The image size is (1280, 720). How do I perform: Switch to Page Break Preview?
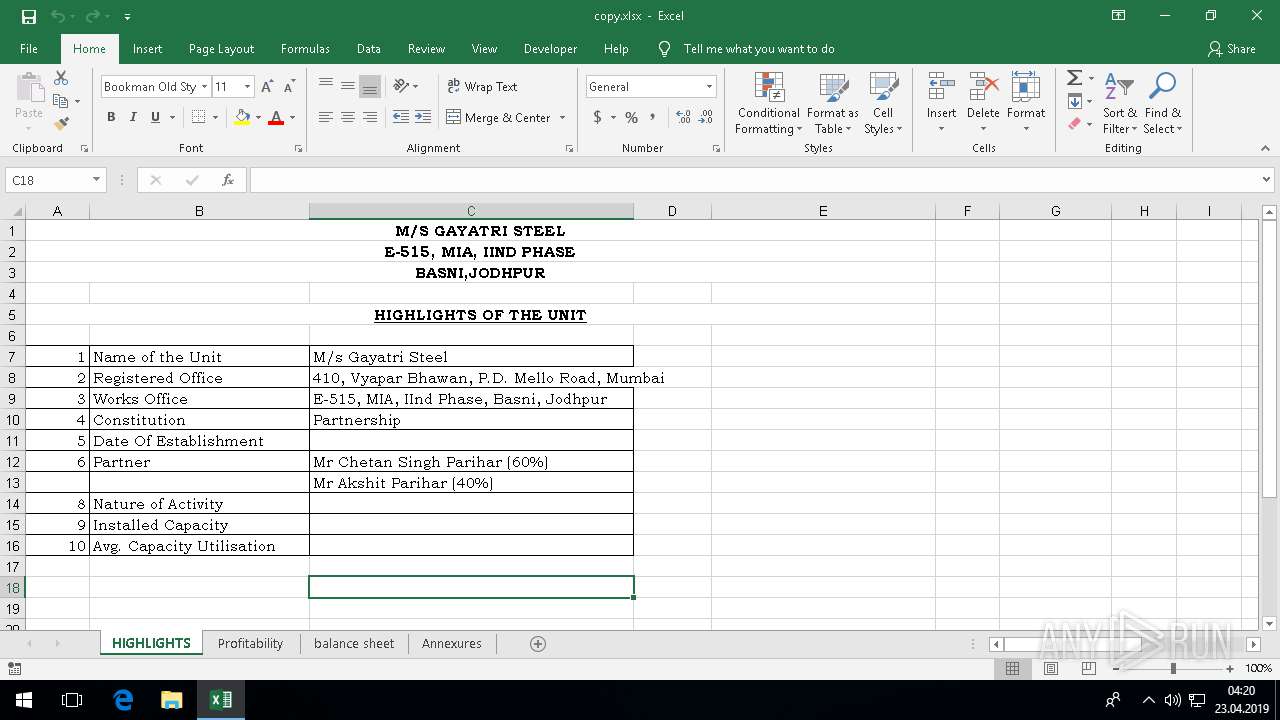coord(1089,668)
